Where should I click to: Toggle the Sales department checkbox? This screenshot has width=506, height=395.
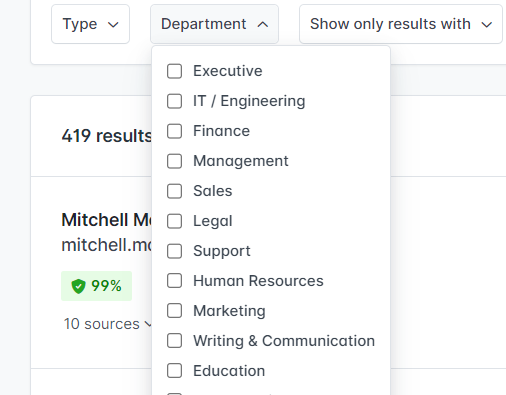pyautogui.click(x=174, y=191)
